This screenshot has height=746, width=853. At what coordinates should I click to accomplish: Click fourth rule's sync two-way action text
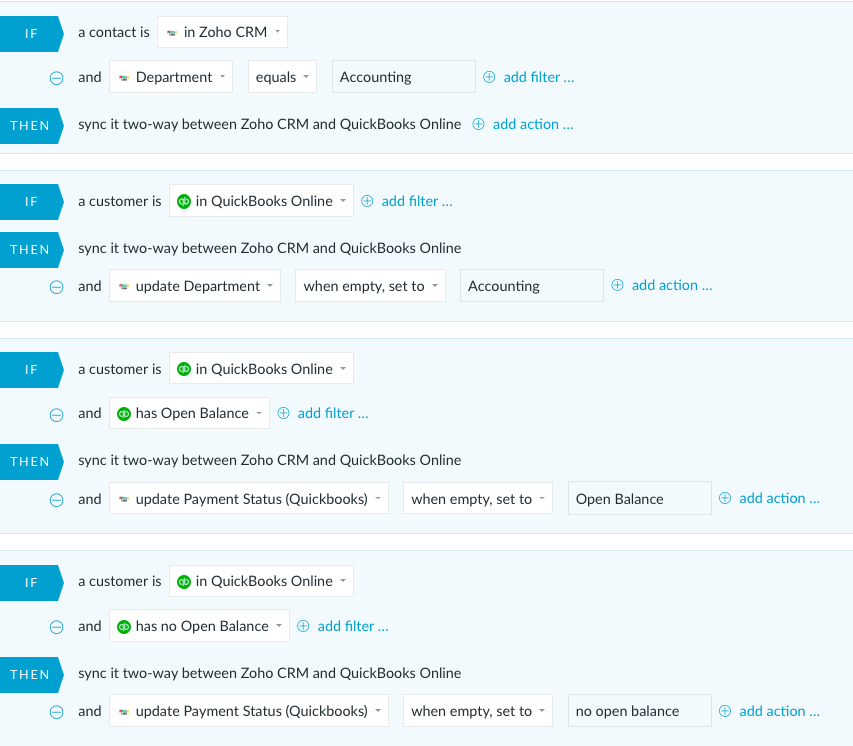coord(270,674)
